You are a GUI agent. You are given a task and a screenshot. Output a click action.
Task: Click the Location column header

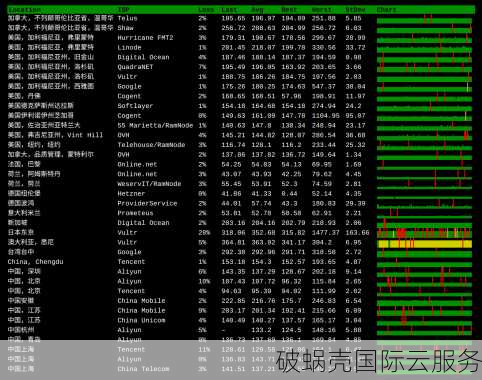pos(25,10)
